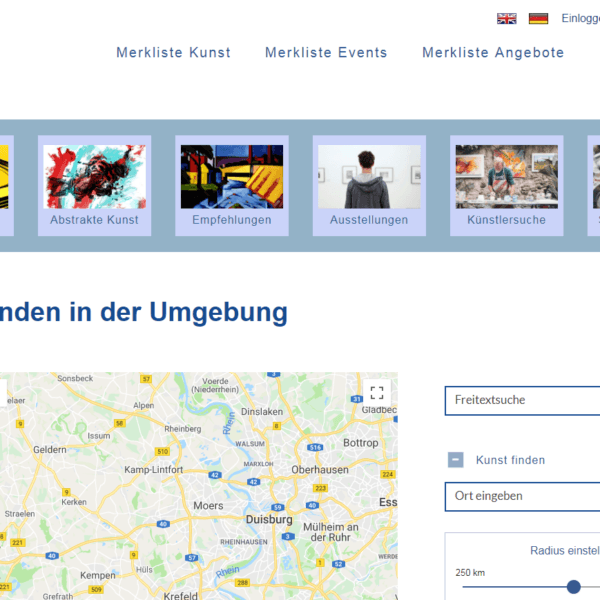Click the radius slider handle
This screenshot has width=600, height=600.
pos(574,586)
